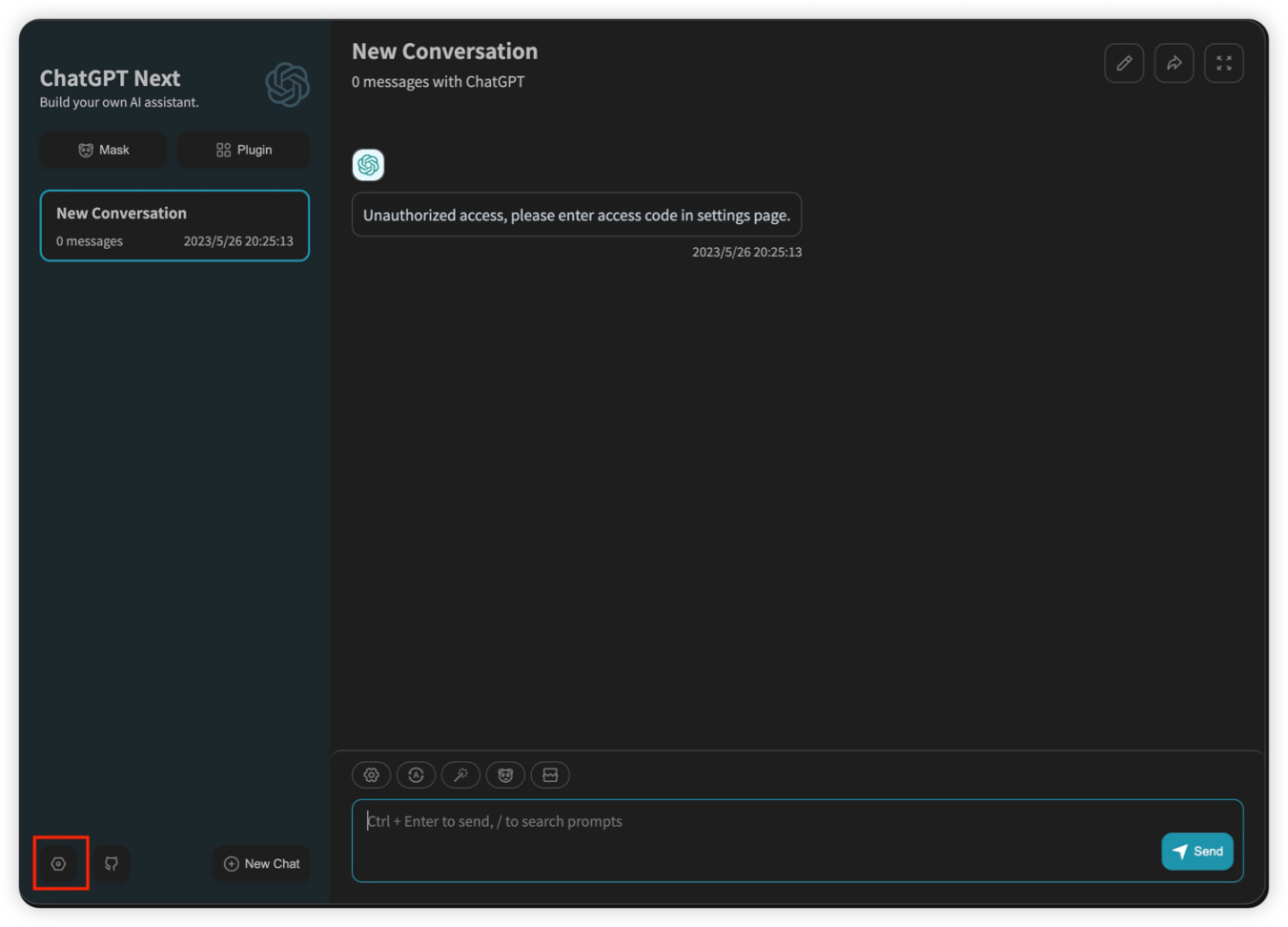1288x927 pixels.
Task: Open the Plugin page
Action: pos(244,150)
